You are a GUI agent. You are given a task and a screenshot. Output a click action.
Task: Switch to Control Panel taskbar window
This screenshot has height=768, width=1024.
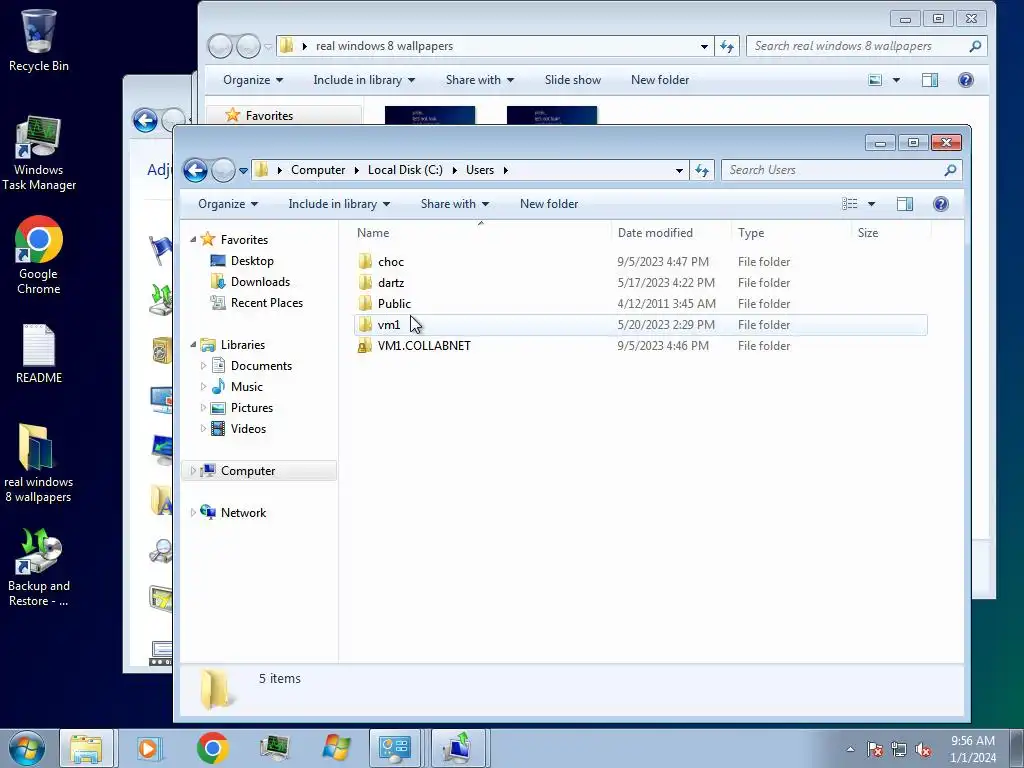[x=395, y=748]
